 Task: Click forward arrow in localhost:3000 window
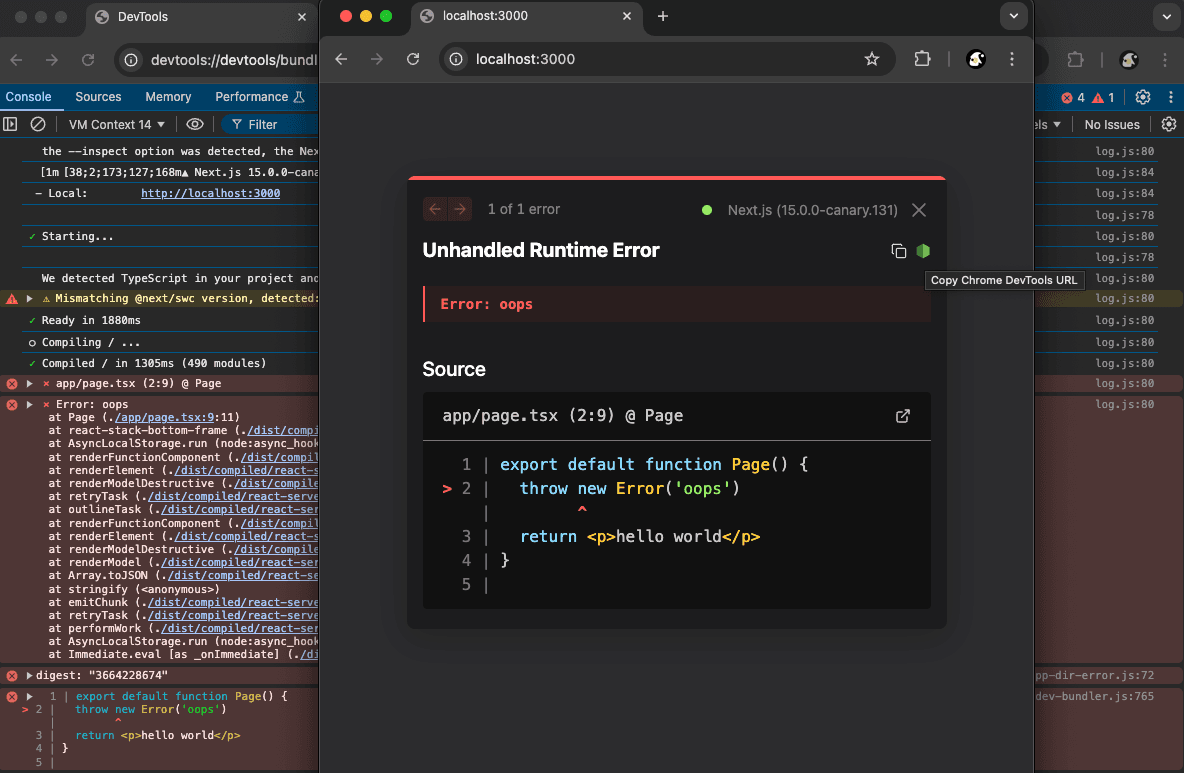pos(377,59)
